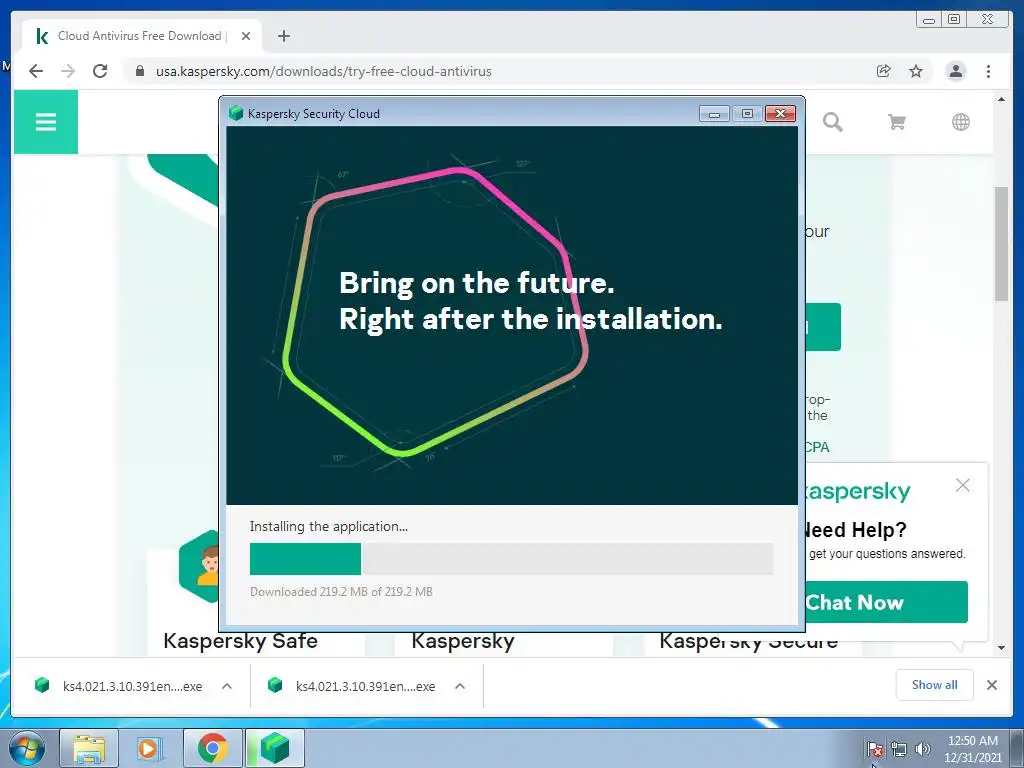This screenshot has height=768, width=1024.
Task: Click the installation progress bar
Action: click(511, 559)
